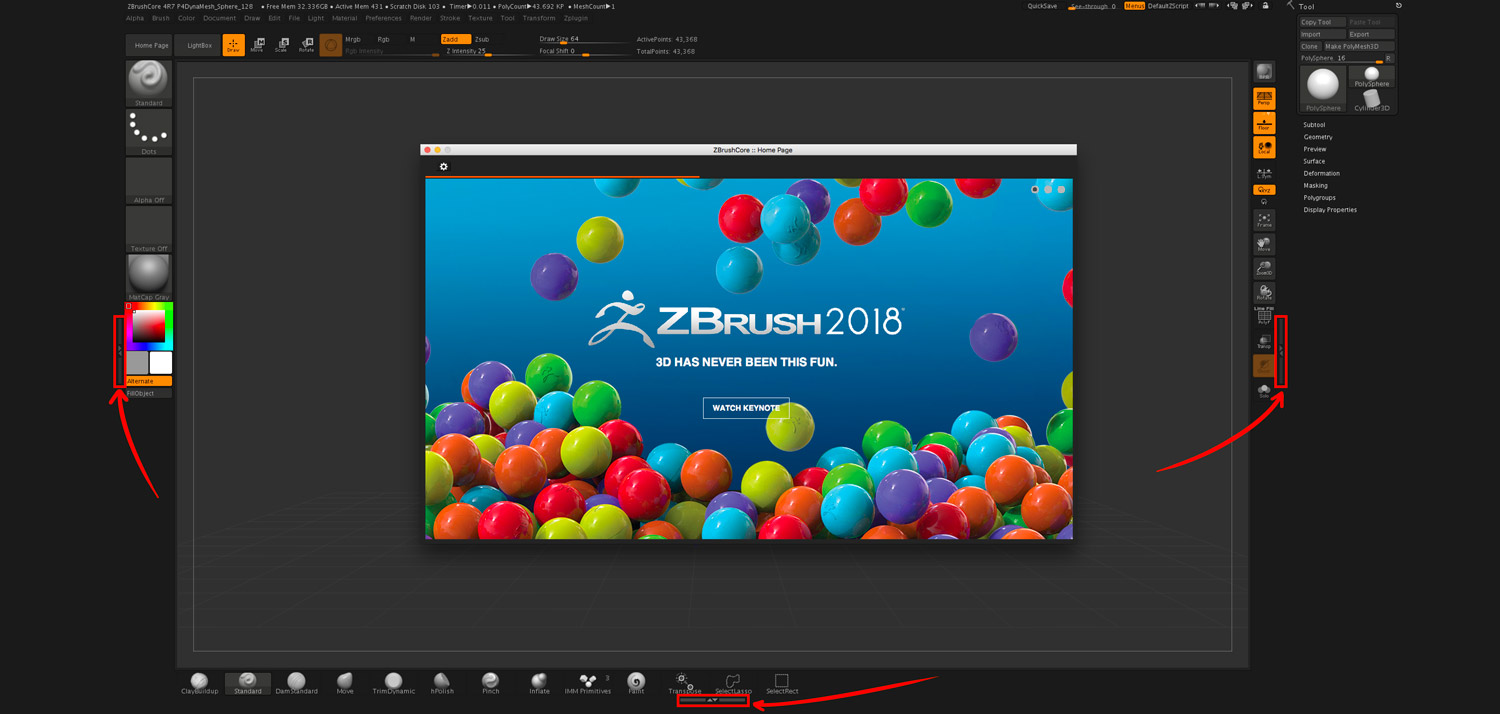Click WATCH KEYNOTE button
The height and width of the screenshot is (714, 1500).
coord(746,408)
